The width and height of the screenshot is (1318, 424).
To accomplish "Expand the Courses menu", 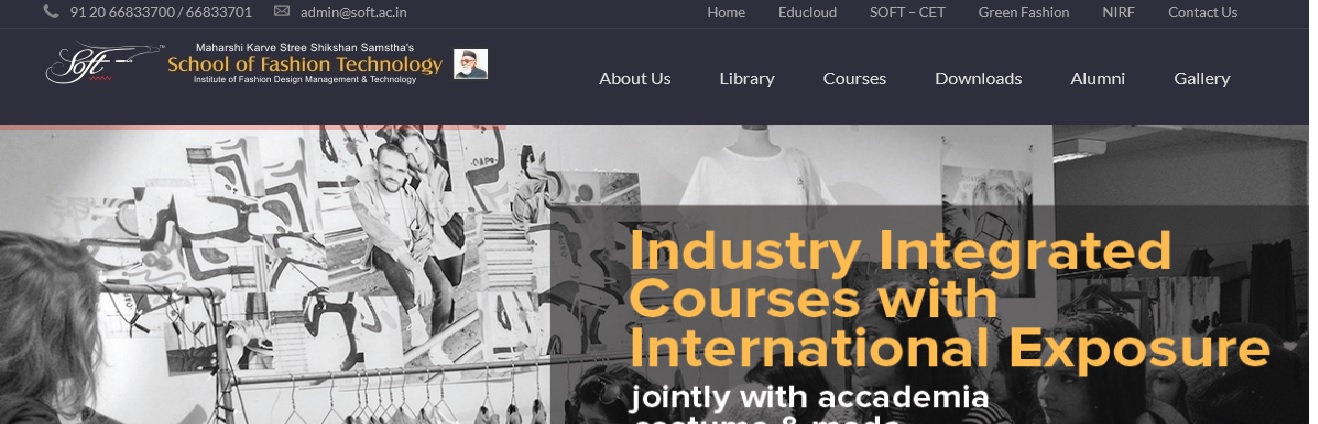I will tap(855, 78).
